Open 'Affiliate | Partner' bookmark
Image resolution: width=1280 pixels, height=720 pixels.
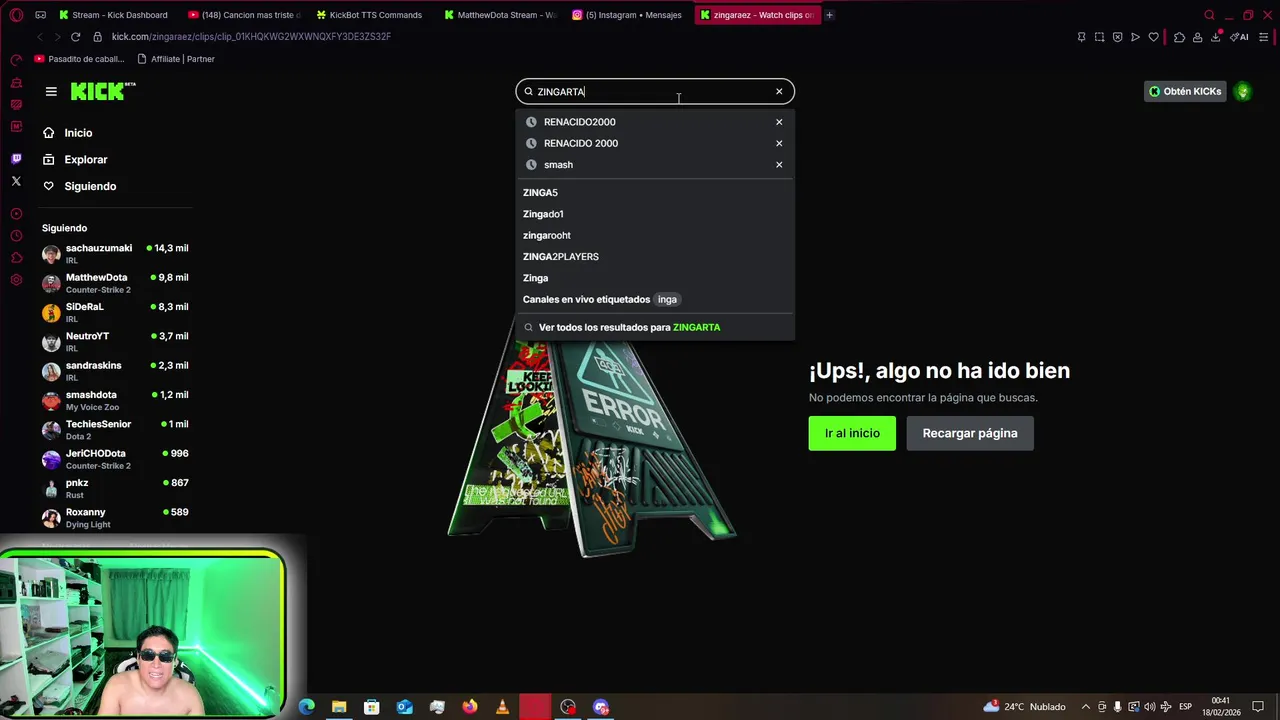point(176,59)
